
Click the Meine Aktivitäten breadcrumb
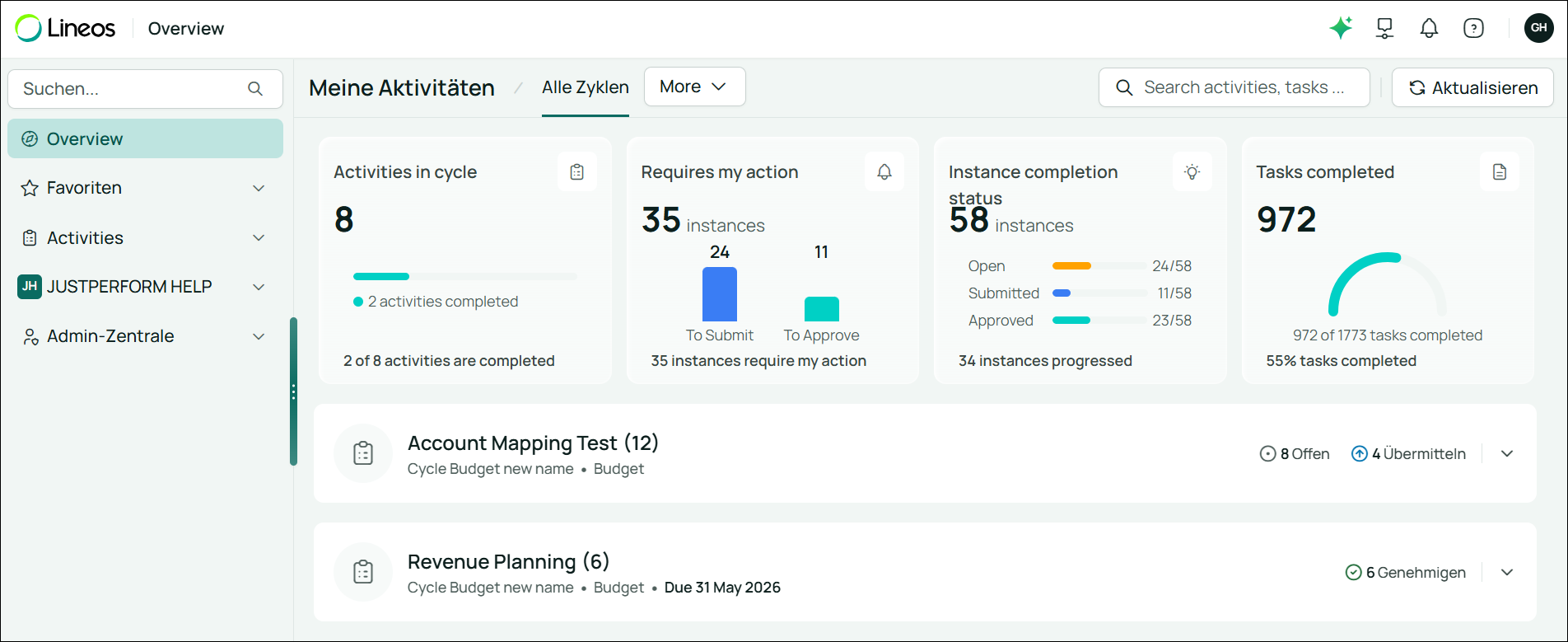[x=402, y=87]
